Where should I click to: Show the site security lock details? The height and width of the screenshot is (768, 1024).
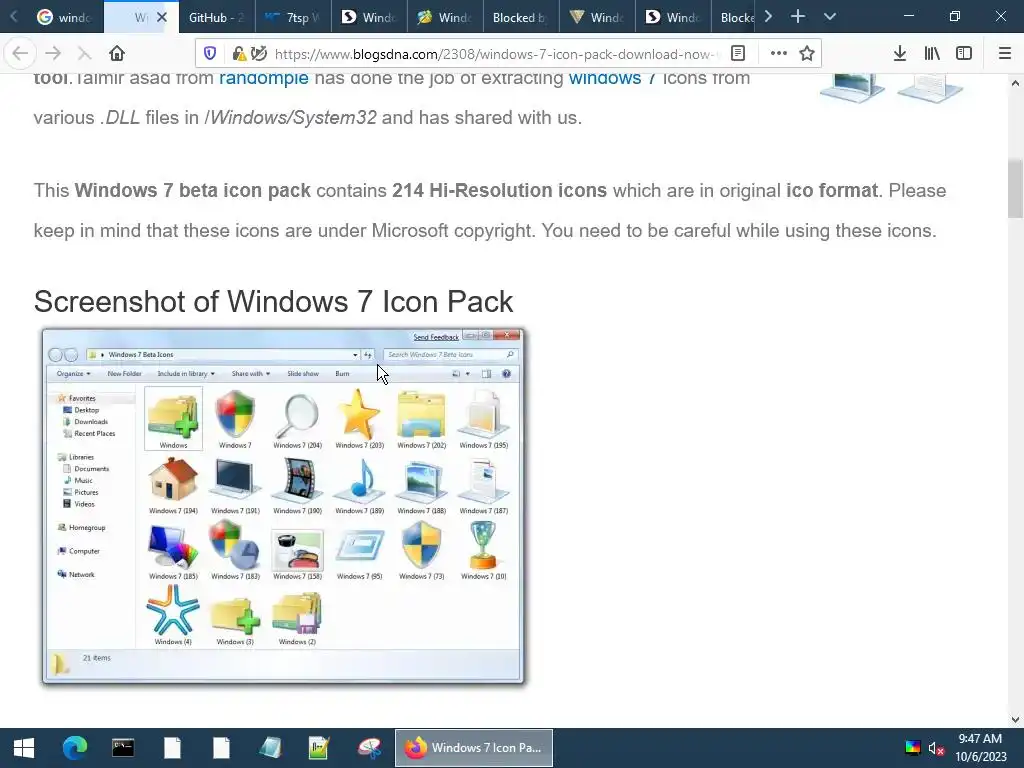(239, 54)
